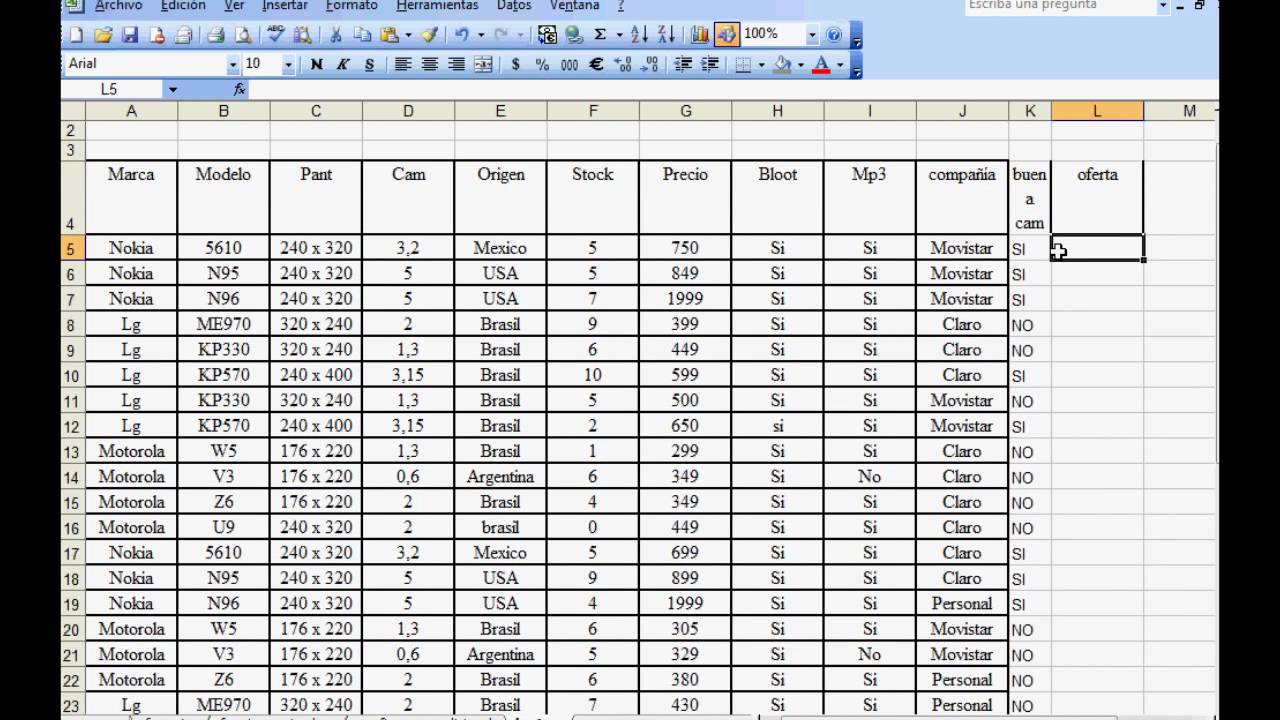Viewport: 1280px width, 720px height.
Task: Apply the fill color paint bucket
Action: tap(781, 64)
